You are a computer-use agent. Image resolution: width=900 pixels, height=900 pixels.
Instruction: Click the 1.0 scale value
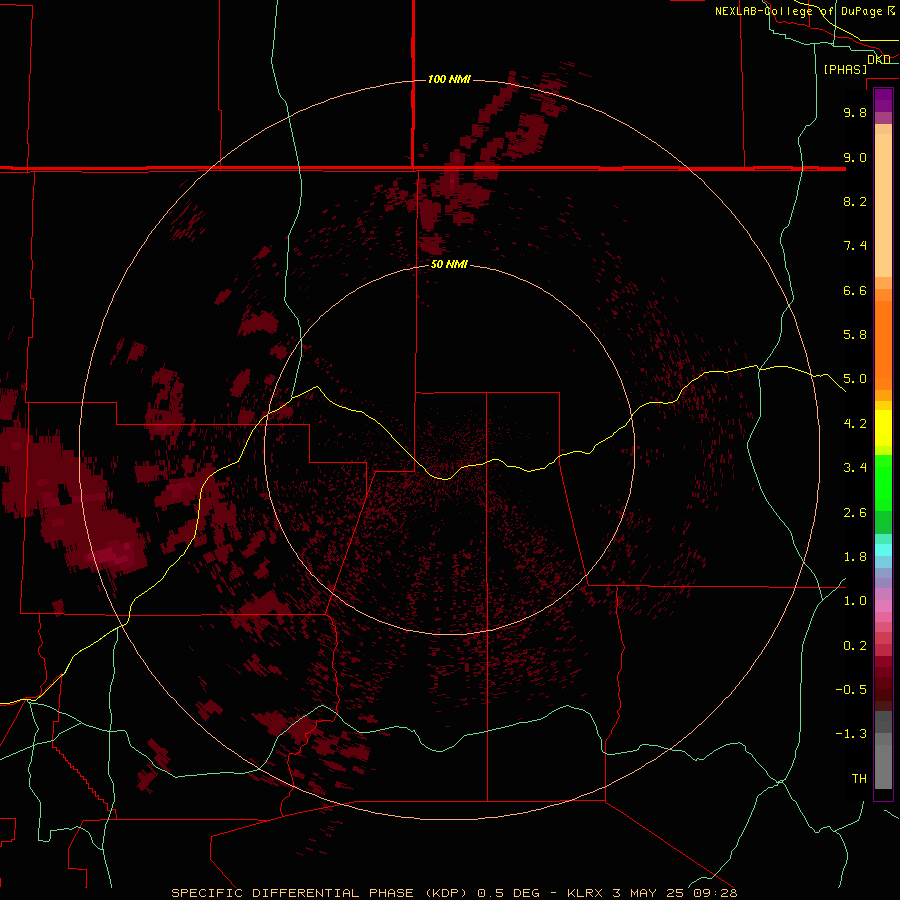(x=855, y=601)
